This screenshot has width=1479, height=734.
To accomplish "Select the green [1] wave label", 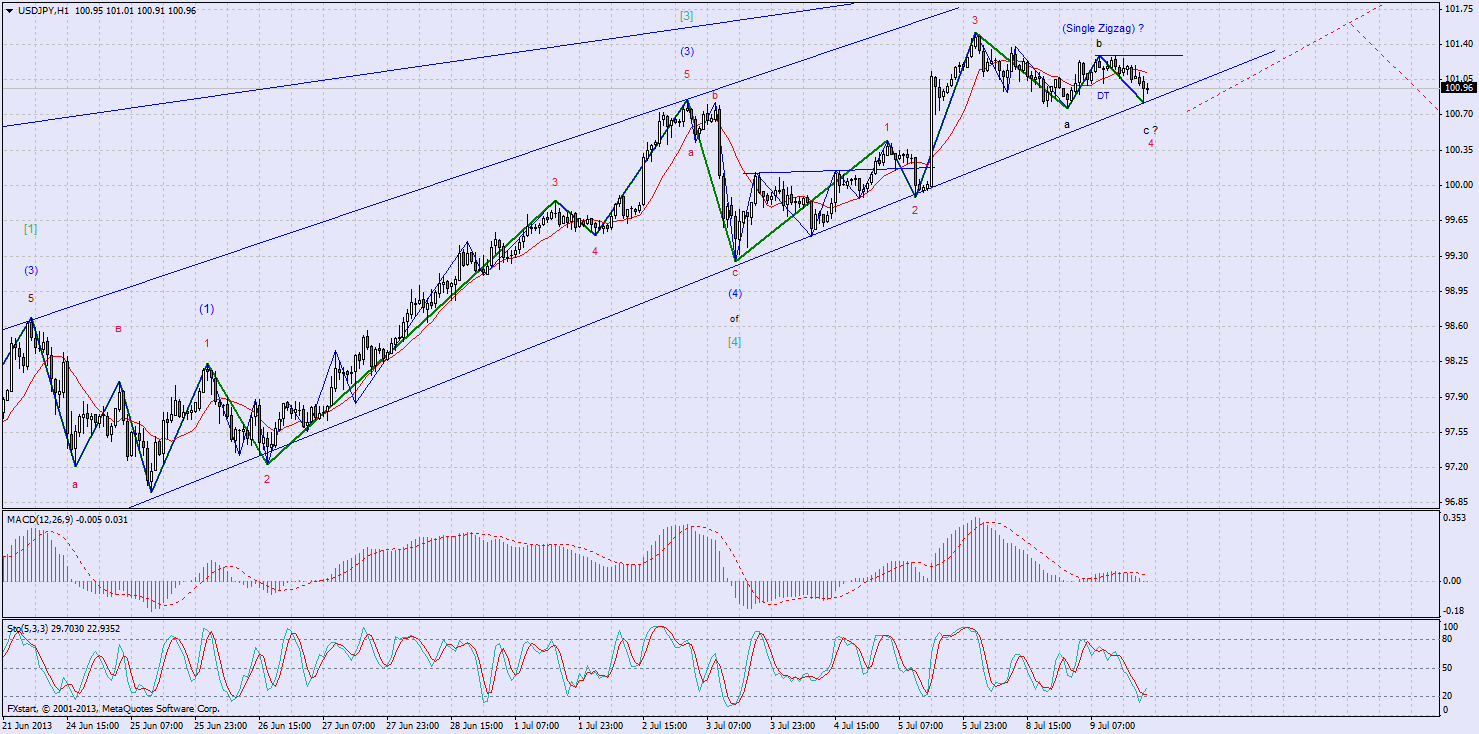I will 30,229.
